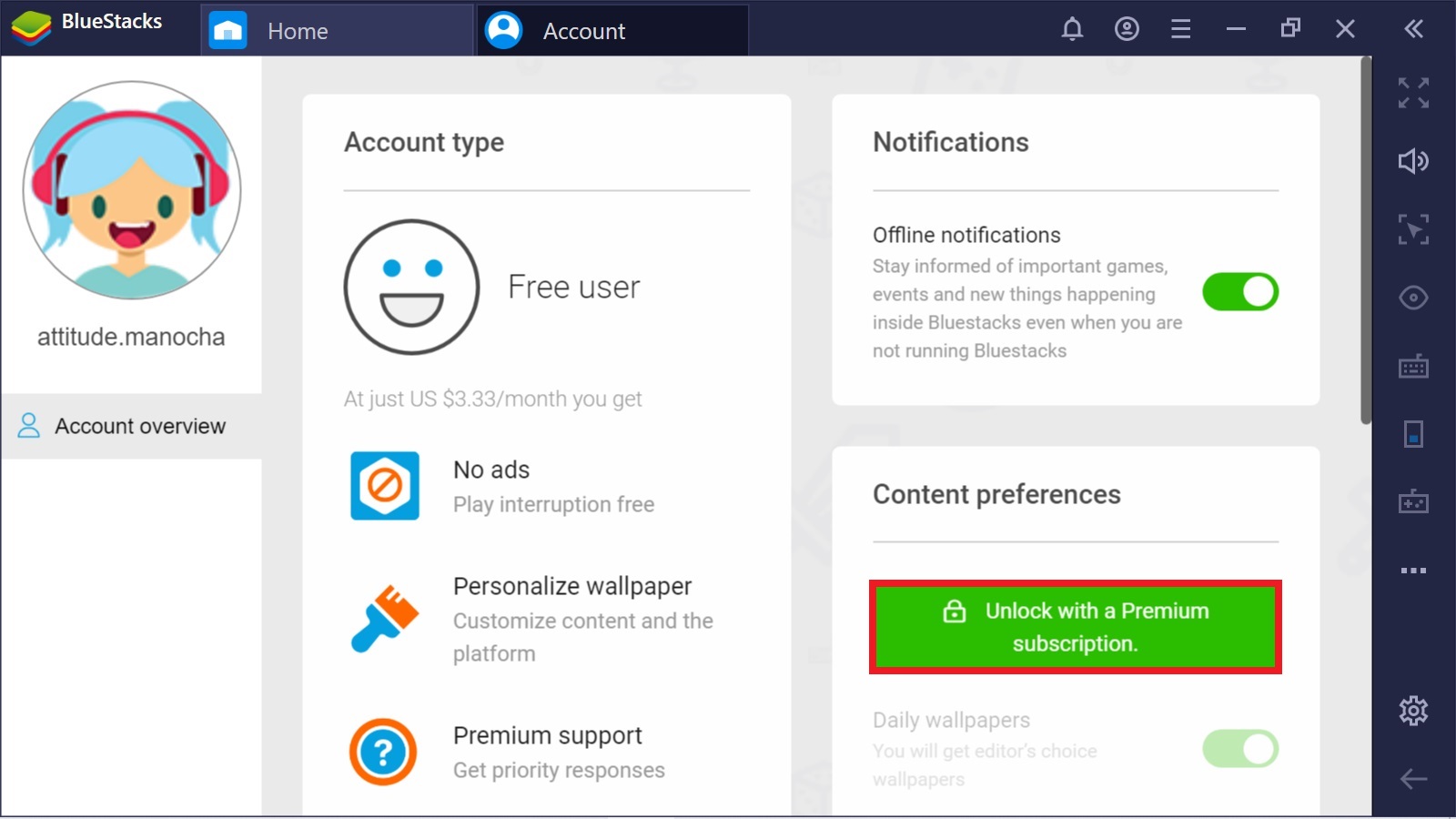The width and height of the screenshot is (1456, 819).
Task: Click the 'At just US $3.33/month you get' text
Action: point(492,399)
